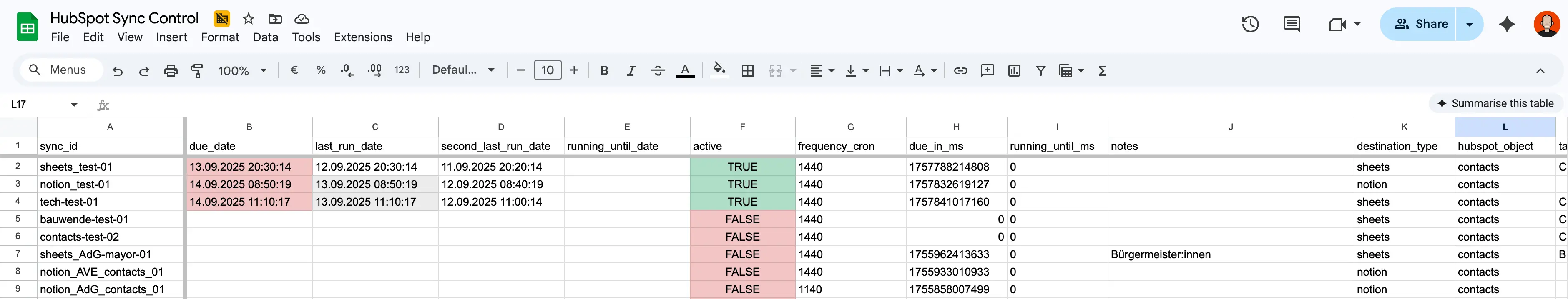Print the spreadsheet

tap(171, 71)
